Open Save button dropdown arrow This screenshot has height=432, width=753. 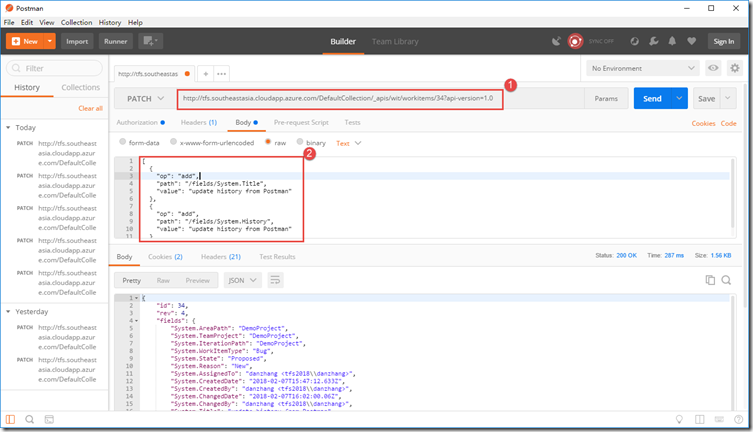(x=728, y=98)
